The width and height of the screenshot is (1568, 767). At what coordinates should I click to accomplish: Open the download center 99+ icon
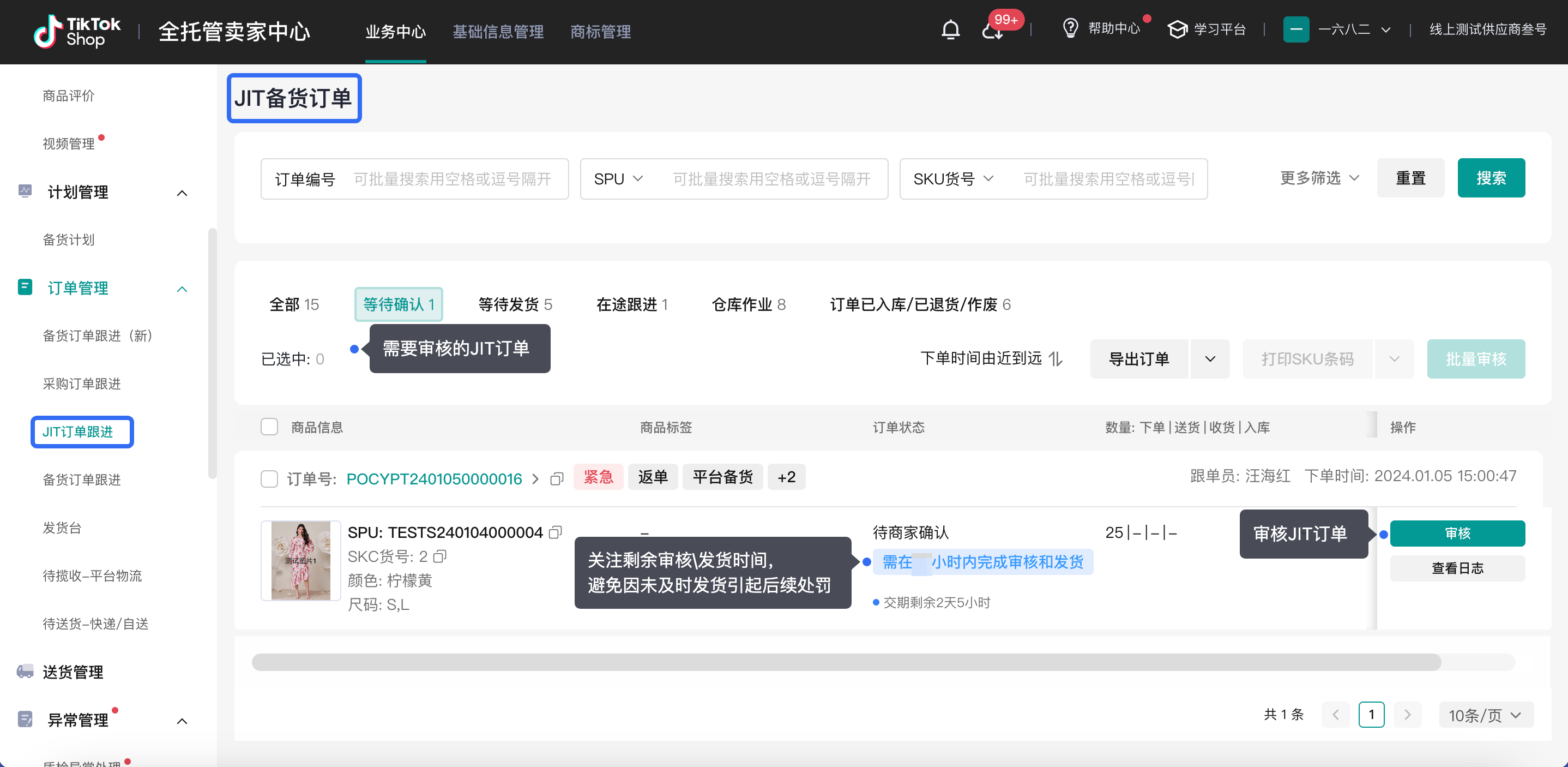coord(993,30)
